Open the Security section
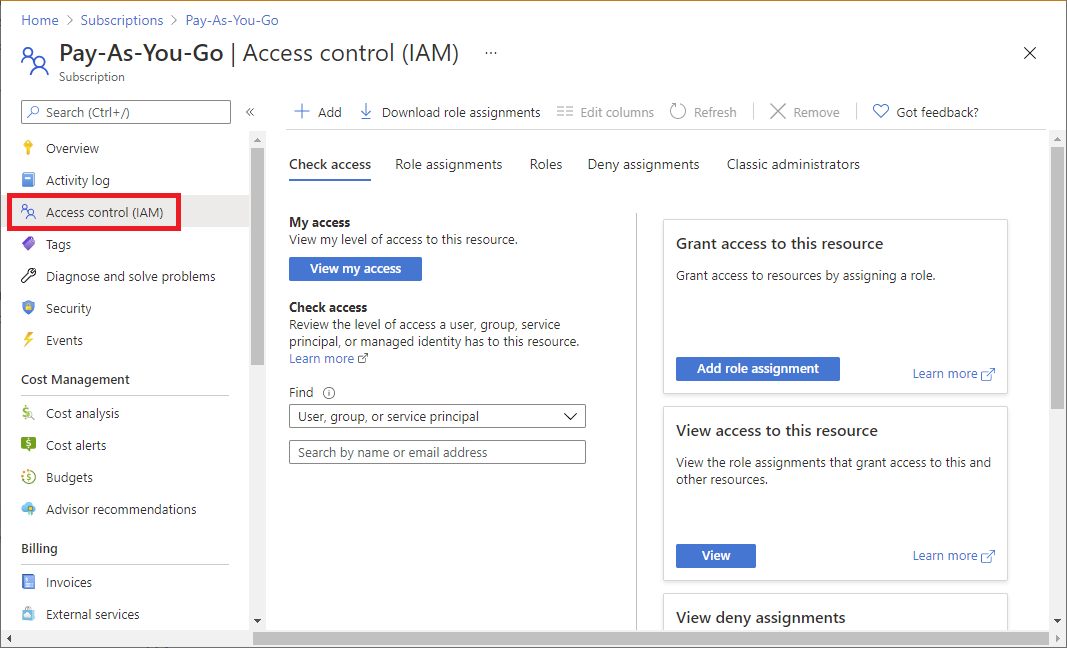 point(69,308)
